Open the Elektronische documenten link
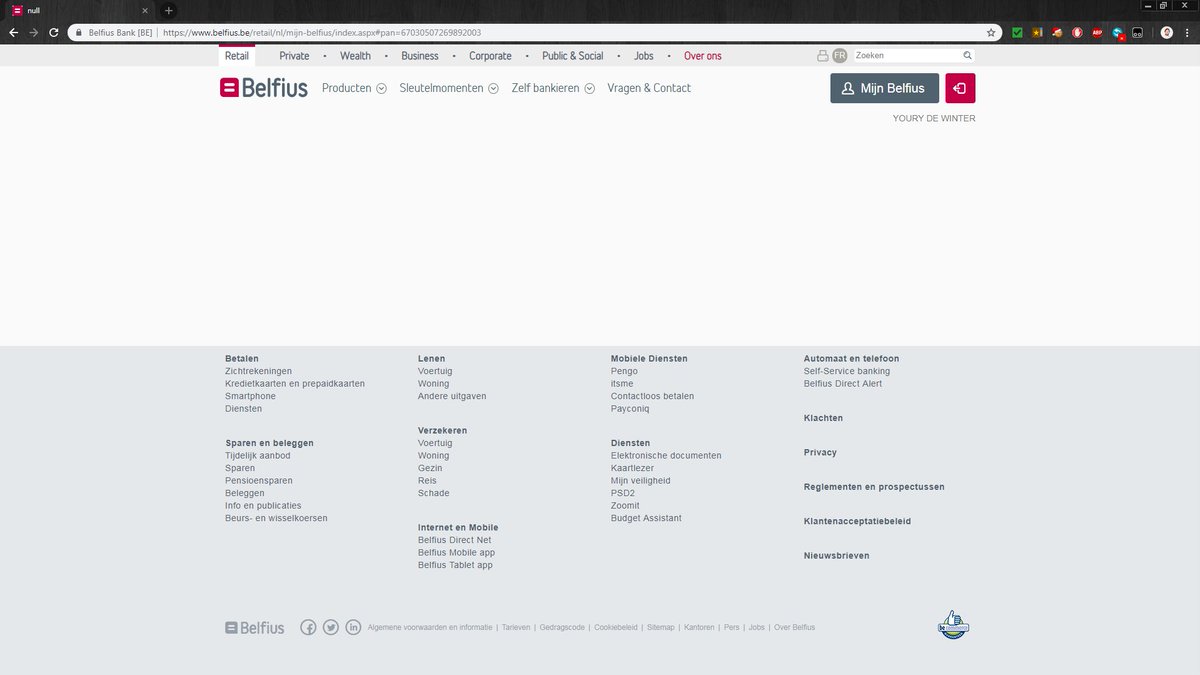This screenshot has height=675, width=1200. pyautogui.click(x=666, y=456)
